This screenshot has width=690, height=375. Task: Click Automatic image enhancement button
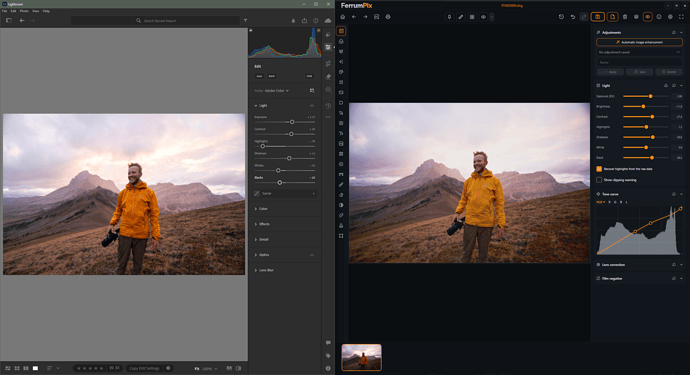pyautogui.click(x=639, y=42)
